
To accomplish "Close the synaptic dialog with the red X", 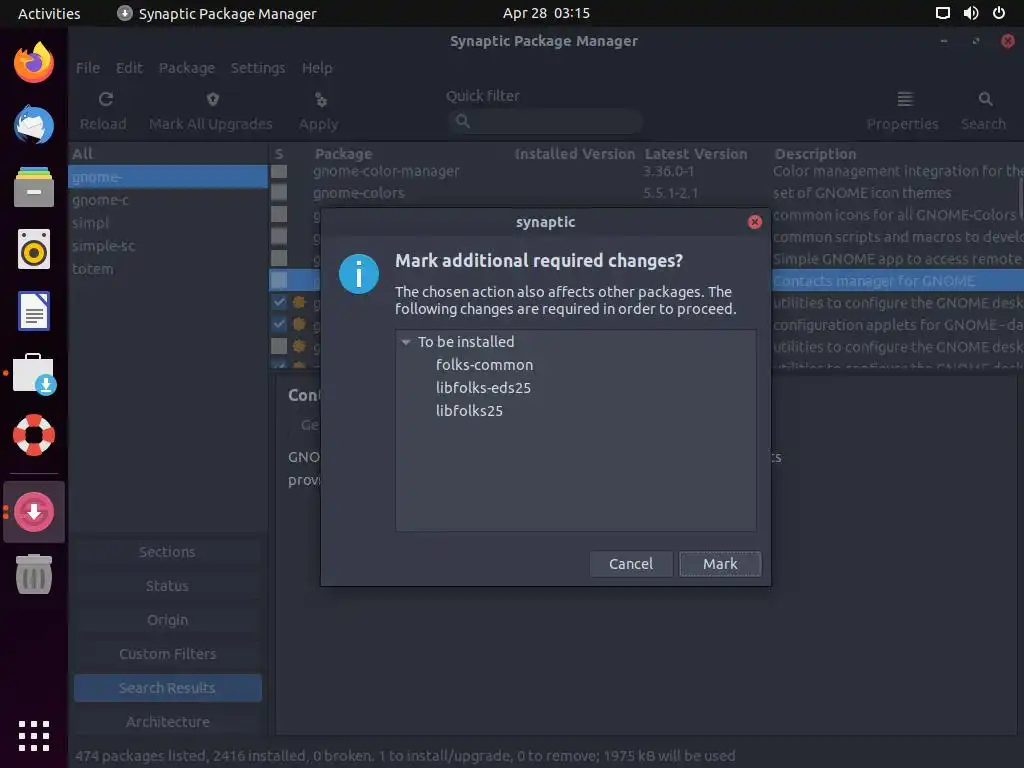I will click(754, 222).
